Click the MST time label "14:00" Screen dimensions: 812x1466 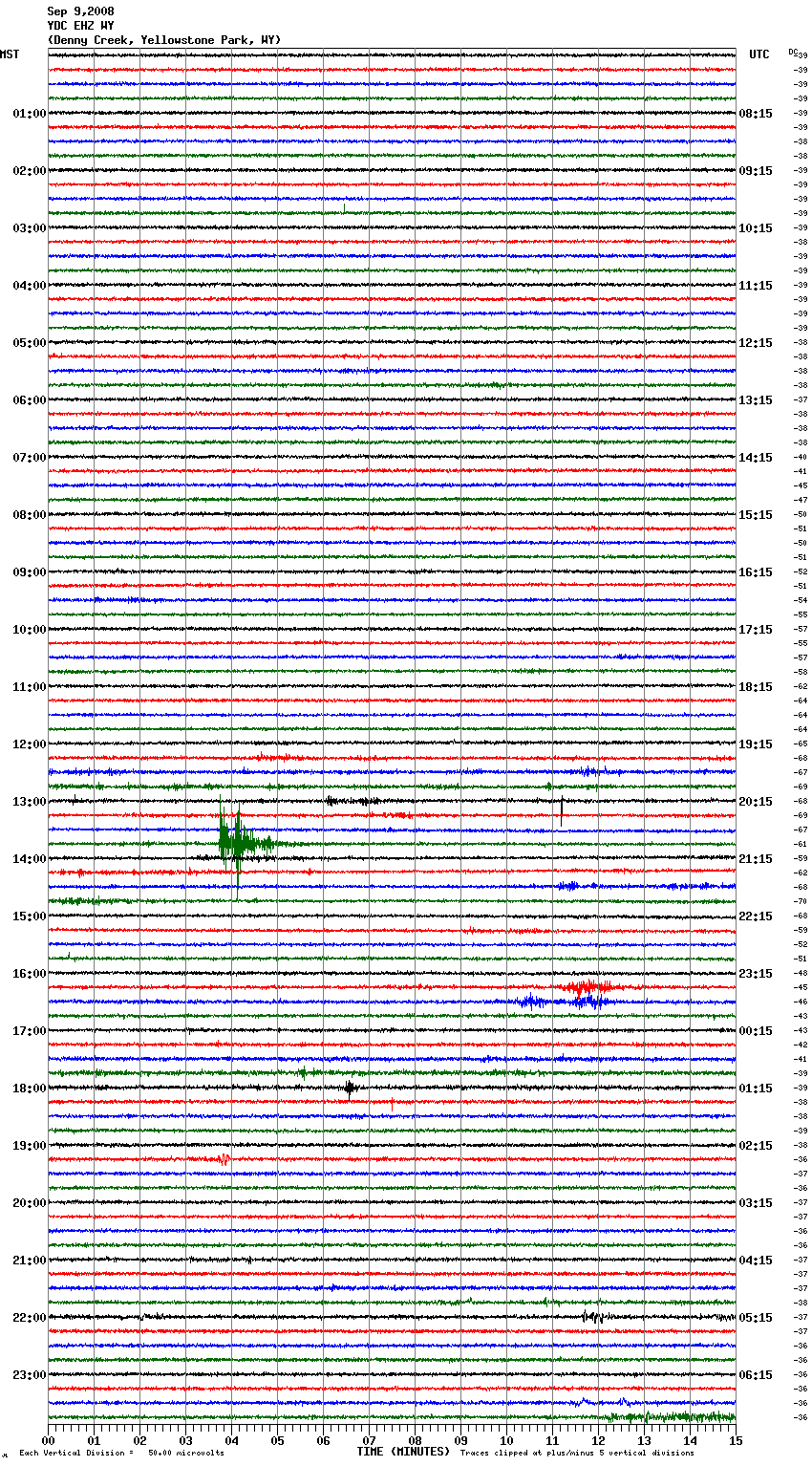pyautogui.click(x=30, y=859)
